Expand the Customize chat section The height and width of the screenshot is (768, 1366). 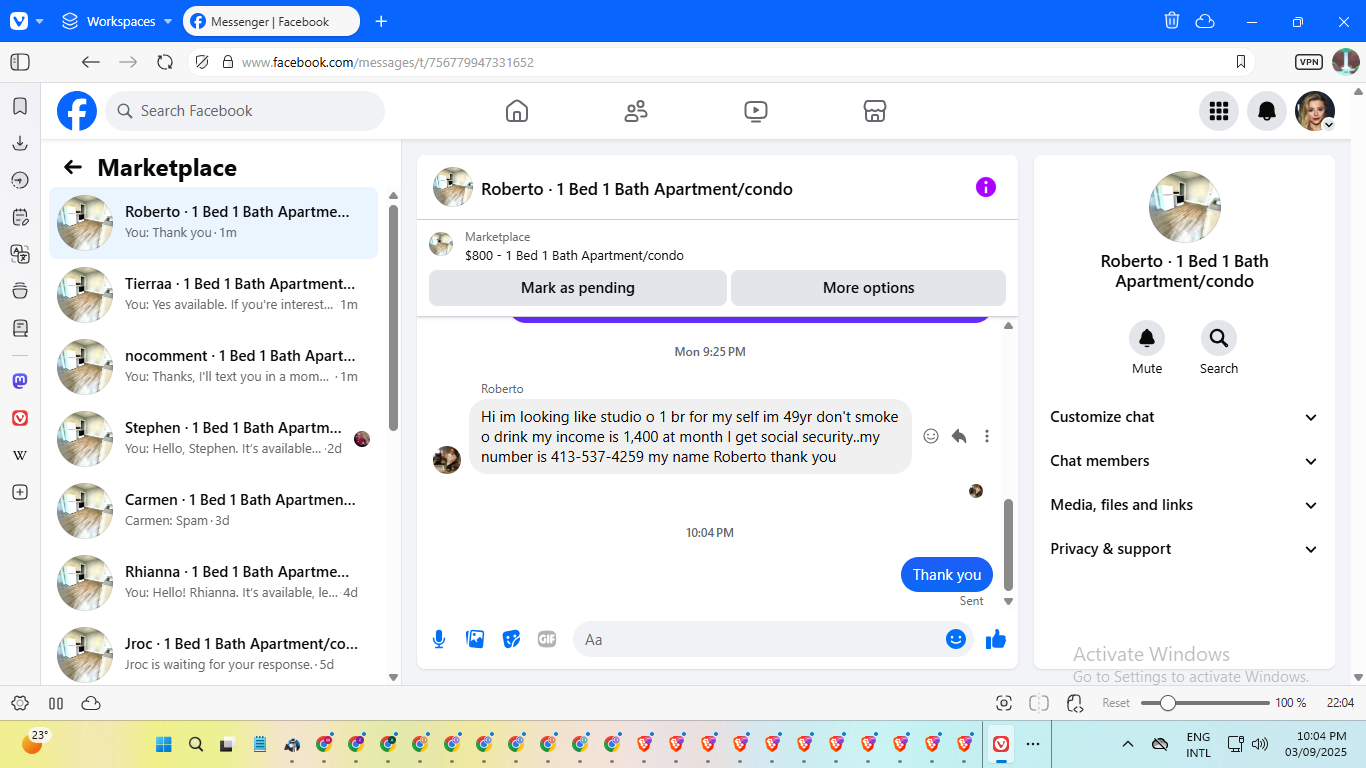coord(1184,417)
